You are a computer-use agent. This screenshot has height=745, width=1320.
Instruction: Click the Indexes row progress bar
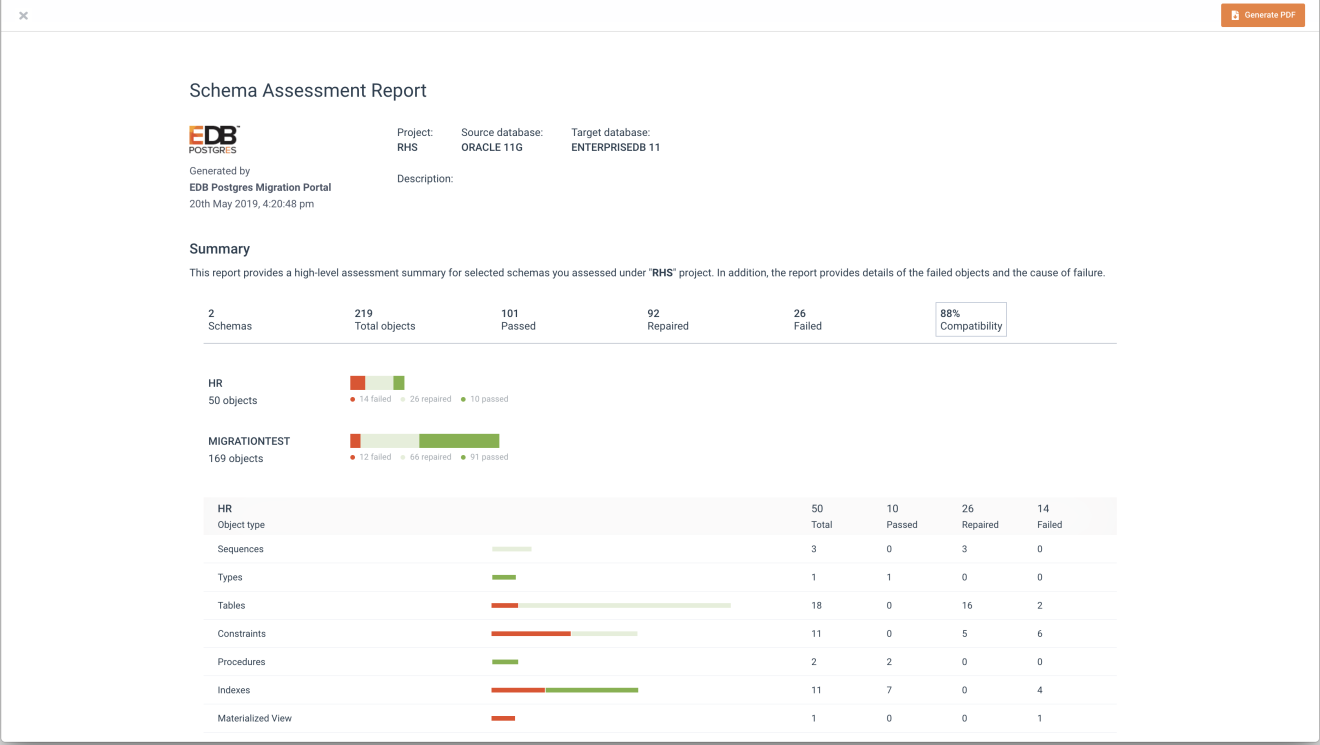564,690
